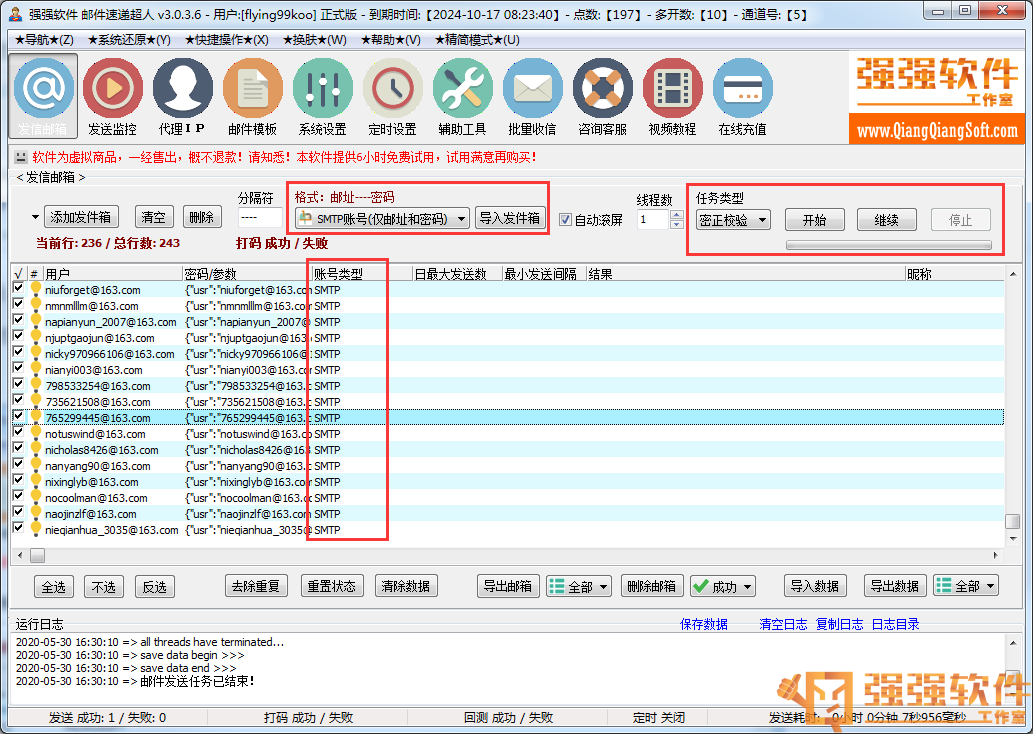Click the 清空 clear button
This screenshot has width=1033, height=734.
click(x=154, y=217)
